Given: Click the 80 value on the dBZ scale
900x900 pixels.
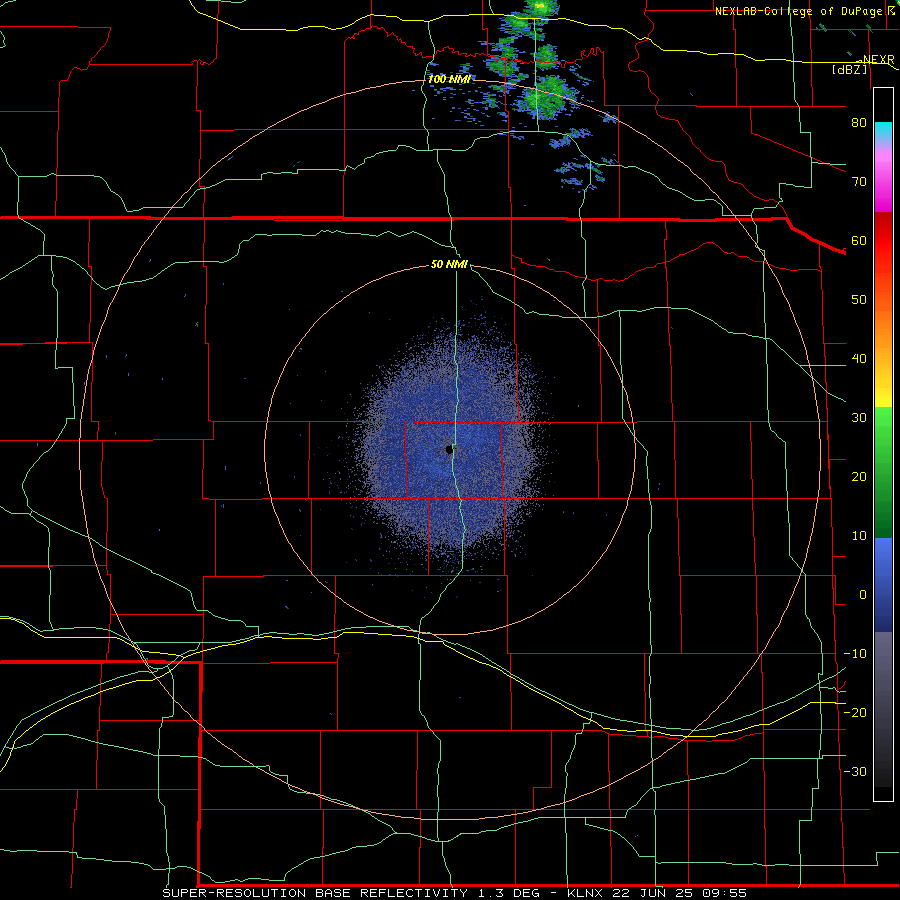Looking at the screenshot, I should tap(859, 122).
